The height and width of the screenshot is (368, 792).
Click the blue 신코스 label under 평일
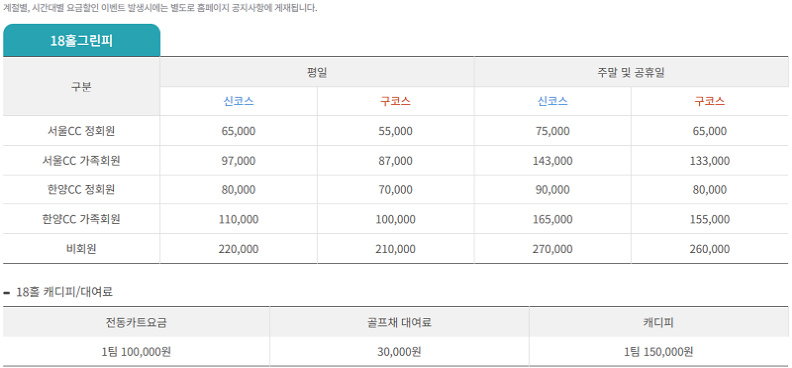[238, 101]
